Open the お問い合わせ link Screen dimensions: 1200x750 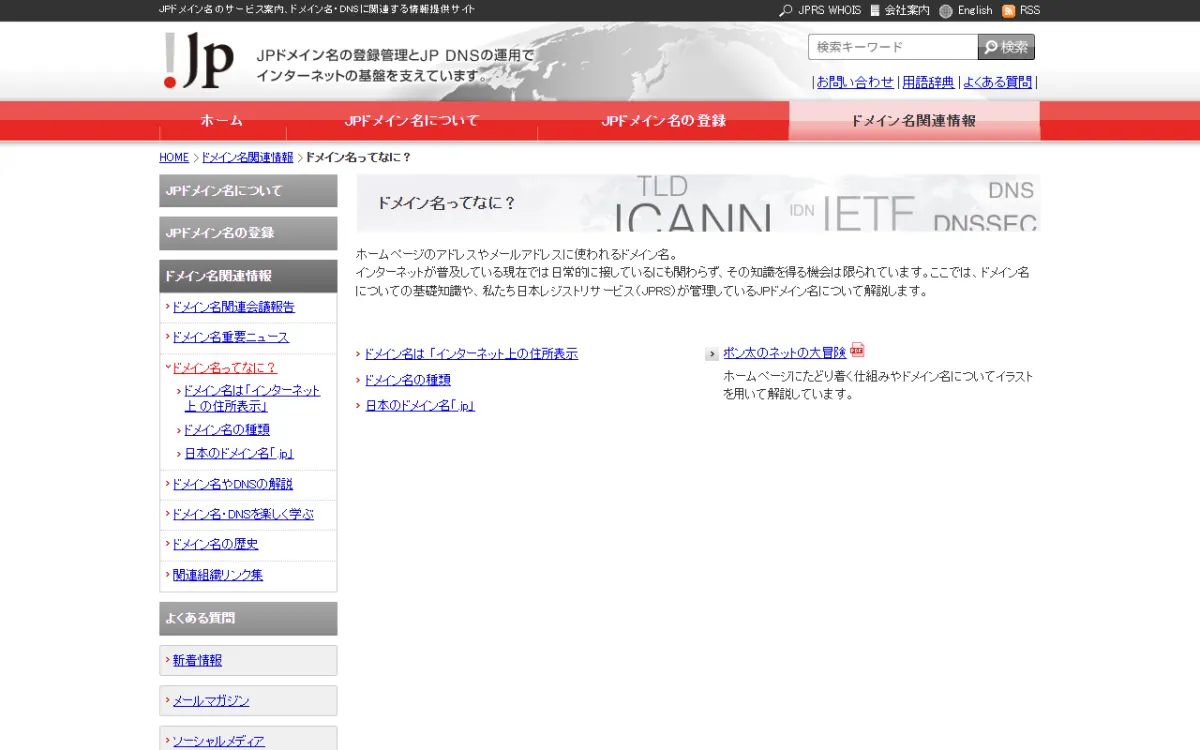855,82
